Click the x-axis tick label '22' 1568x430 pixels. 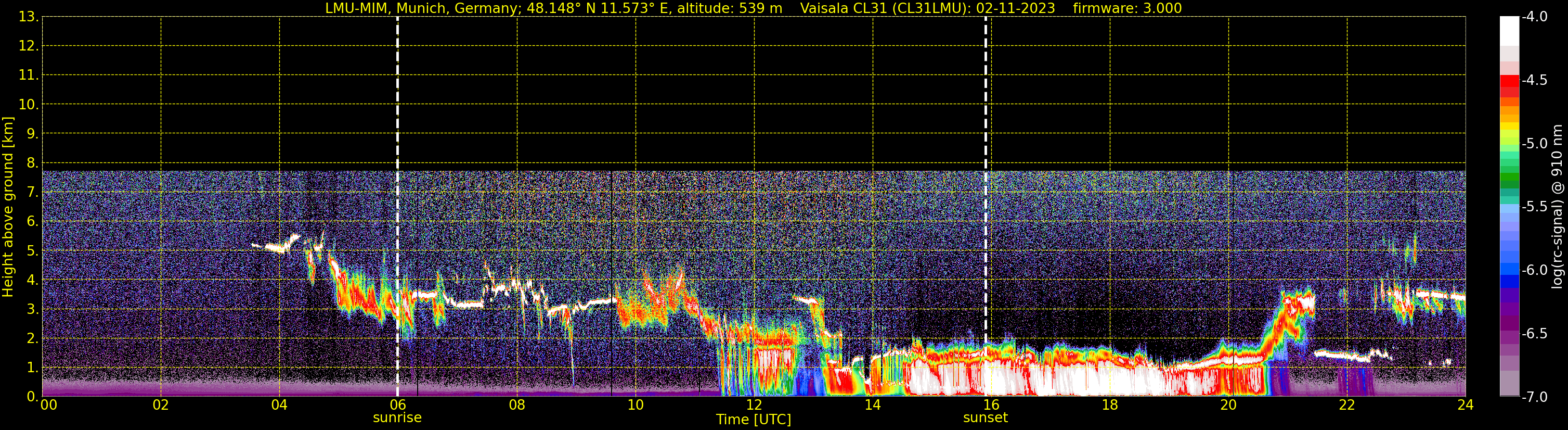coord(1347,405)
